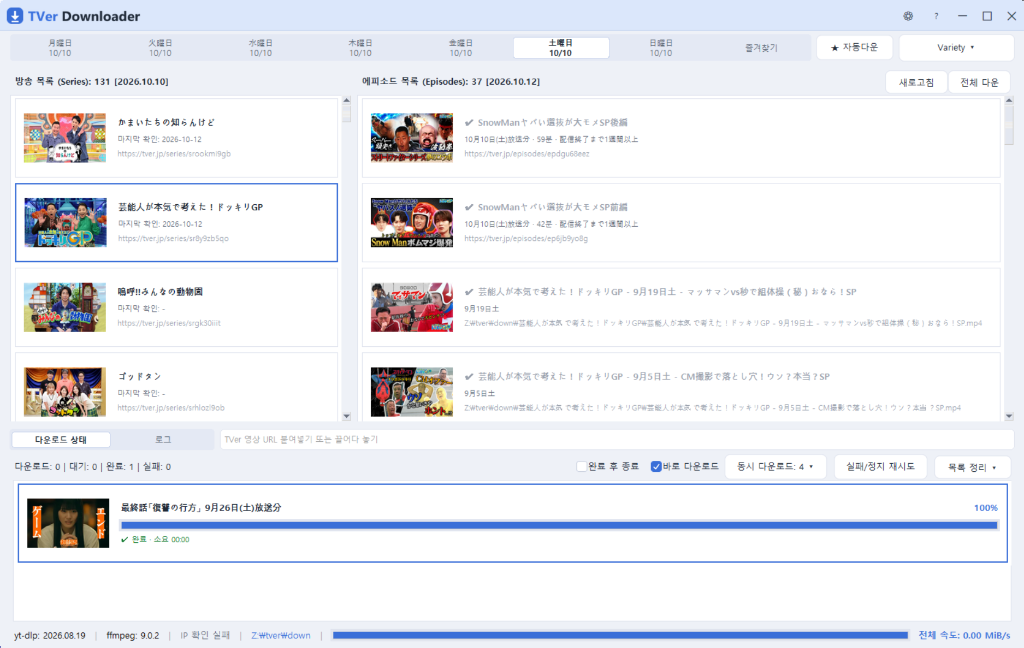The height and width of the screenshot is (648, 1024).
Task: Click the 전체 다운 button
Action: 979,82
